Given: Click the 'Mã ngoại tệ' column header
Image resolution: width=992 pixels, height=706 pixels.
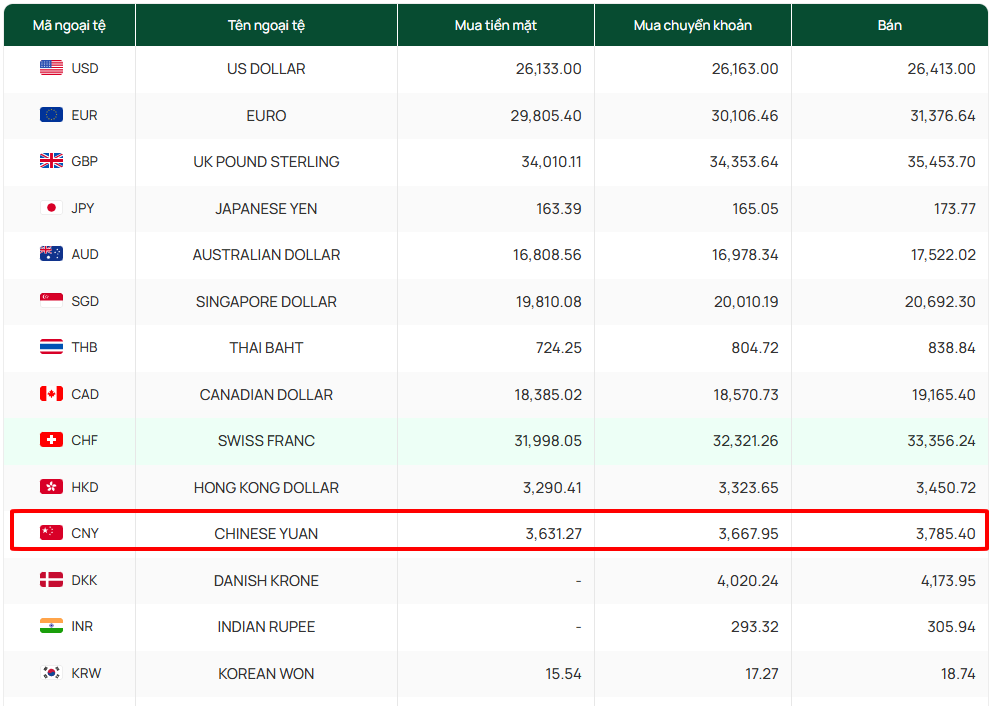Looking at the screenshot, I should tap(69, 25).
